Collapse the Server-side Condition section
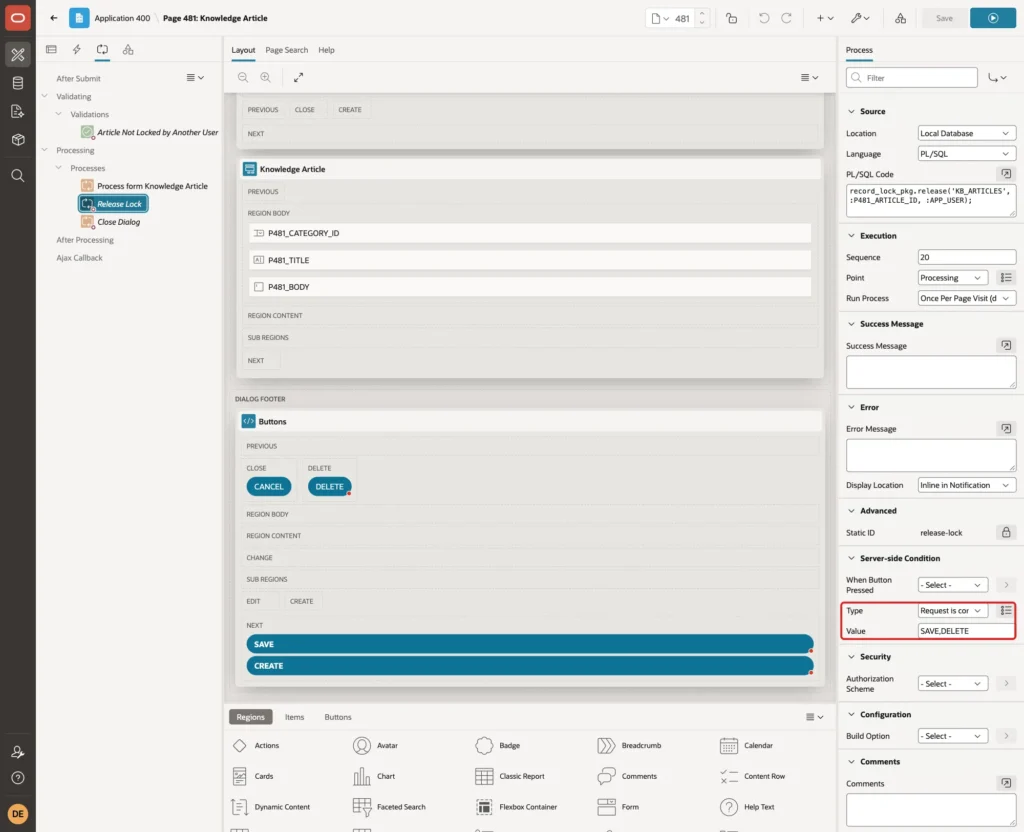1024x832 pixels. point(851,558)
